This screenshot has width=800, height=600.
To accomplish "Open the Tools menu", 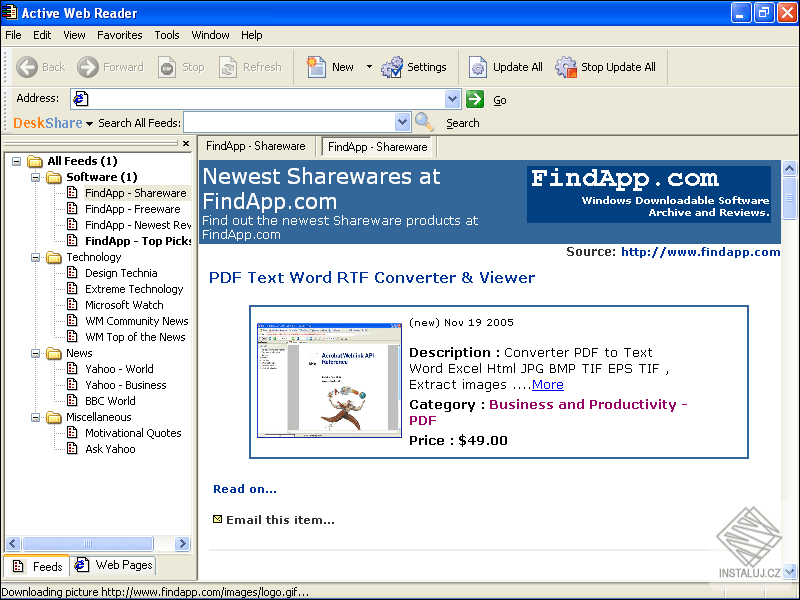I will click(x=167, y=35).
